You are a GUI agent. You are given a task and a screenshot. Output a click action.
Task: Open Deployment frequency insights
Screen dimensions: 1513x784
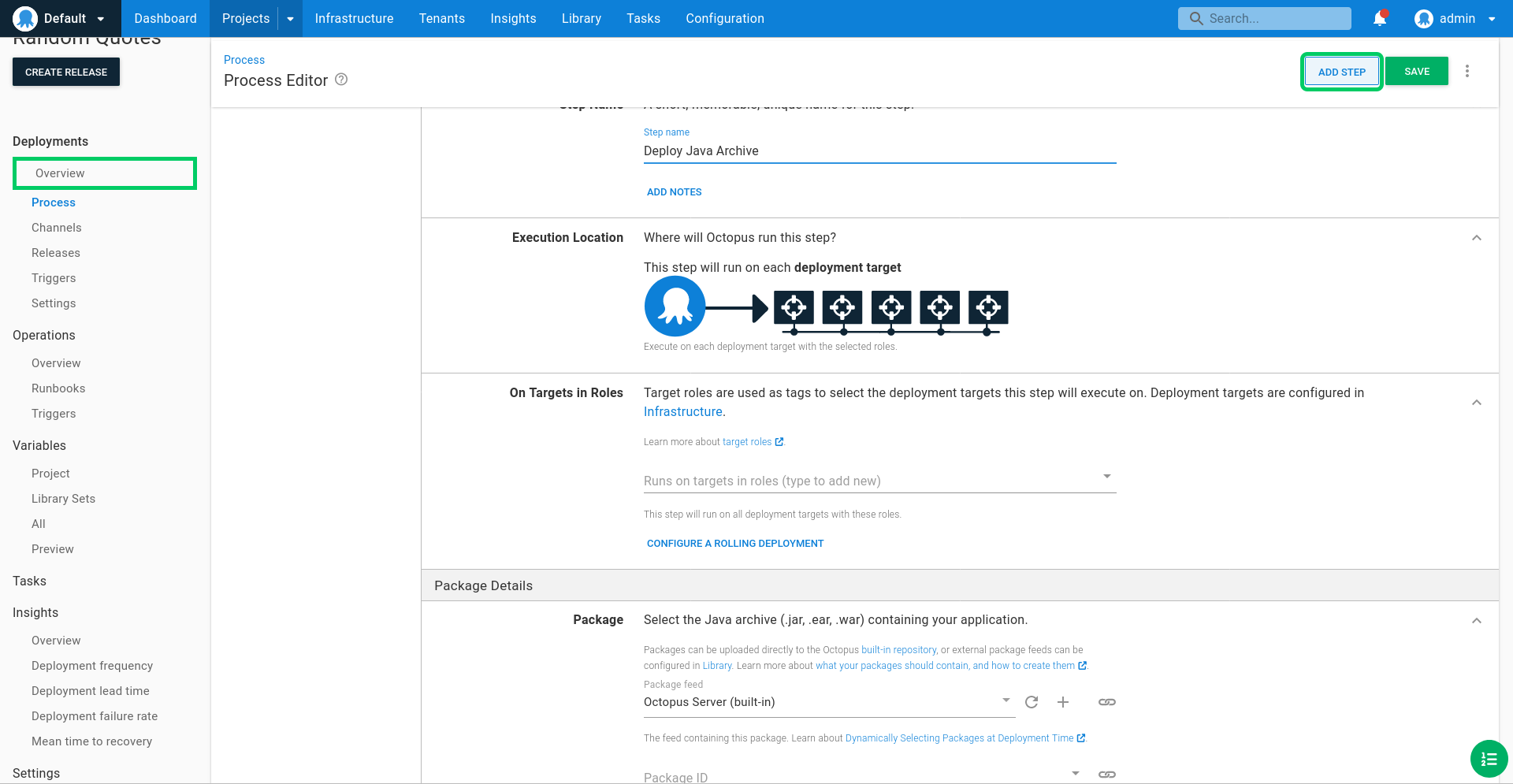(x=92, y=666)
